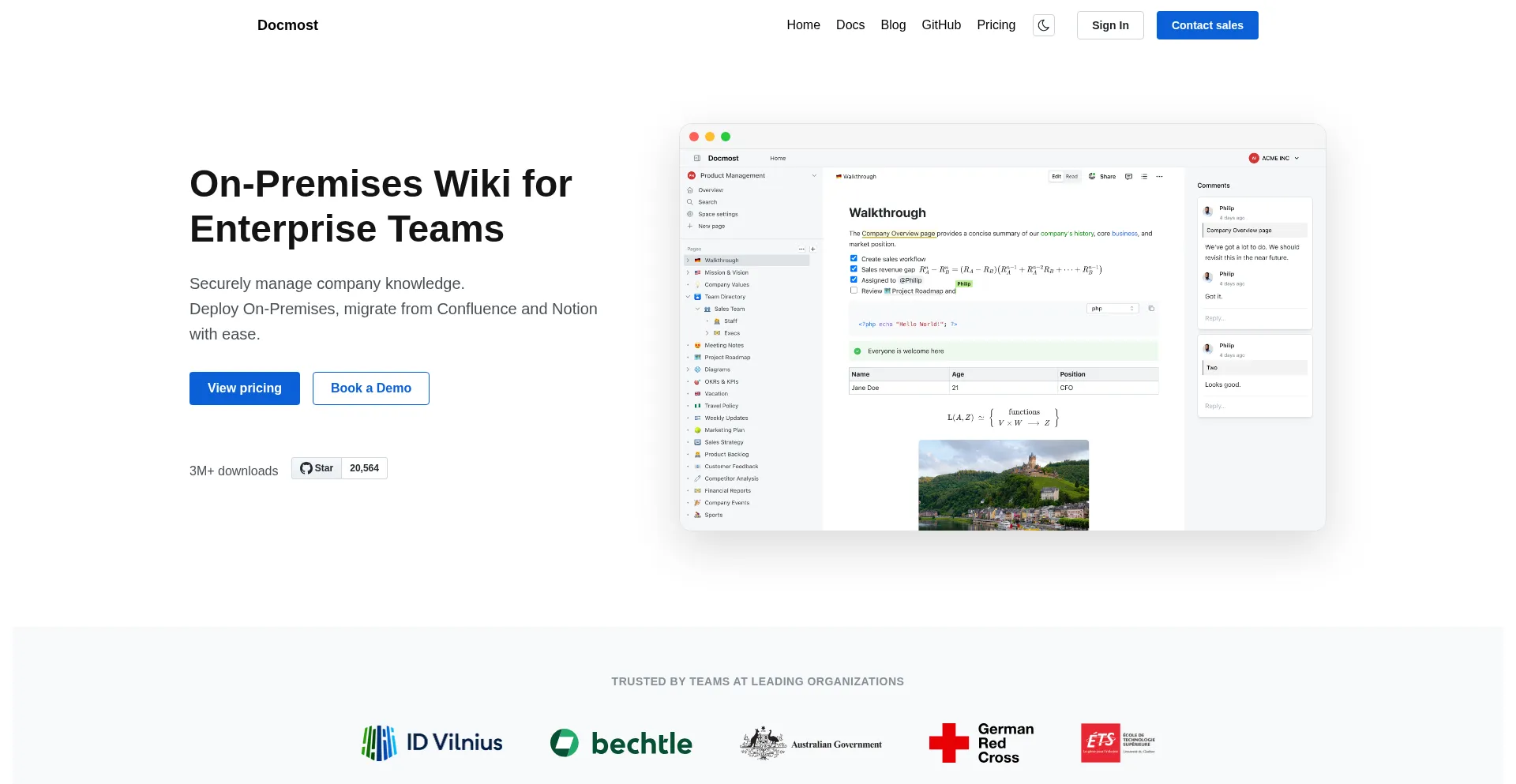The image size is (1516, 784).
Task: Click the first Reply field in comments
Action: click(x=1255, y=318)
